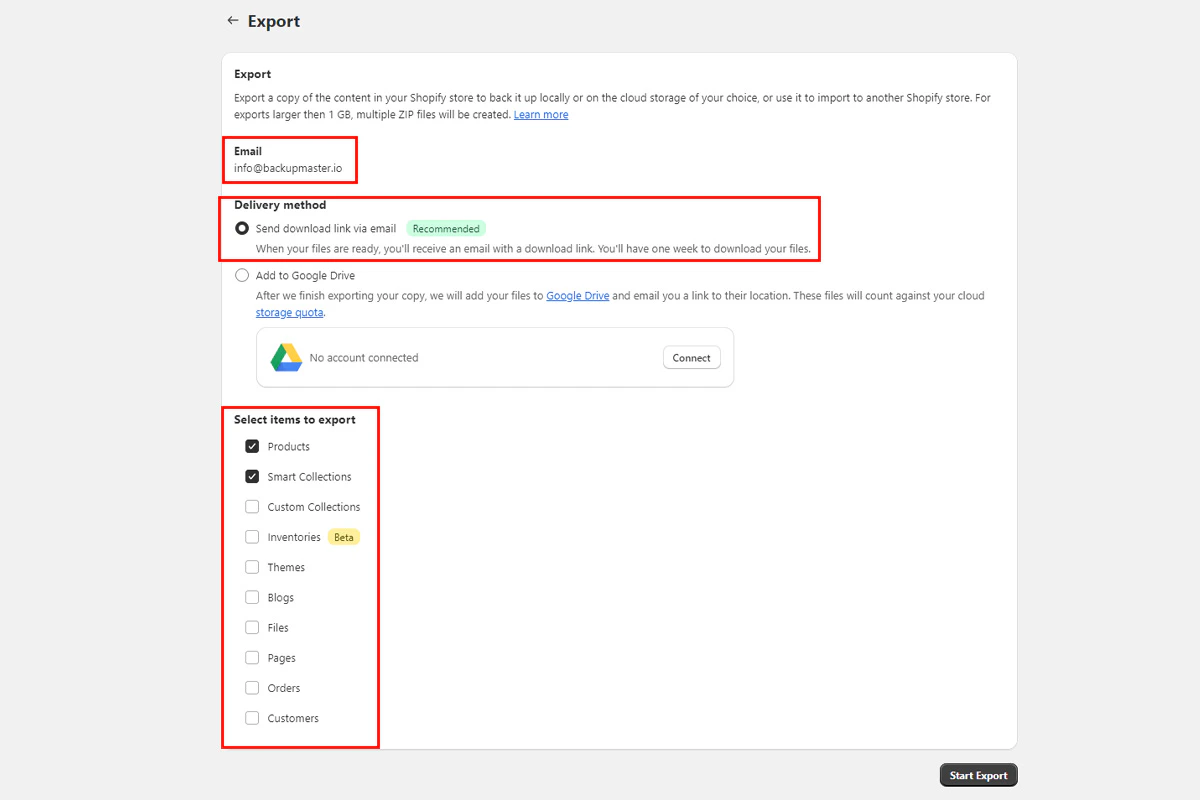
Task: Open the storage quota link
Action: 289,311
